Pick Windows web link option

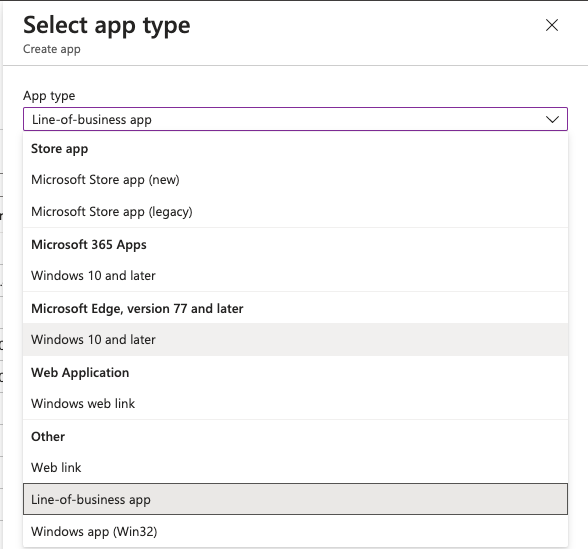(296, 404)
